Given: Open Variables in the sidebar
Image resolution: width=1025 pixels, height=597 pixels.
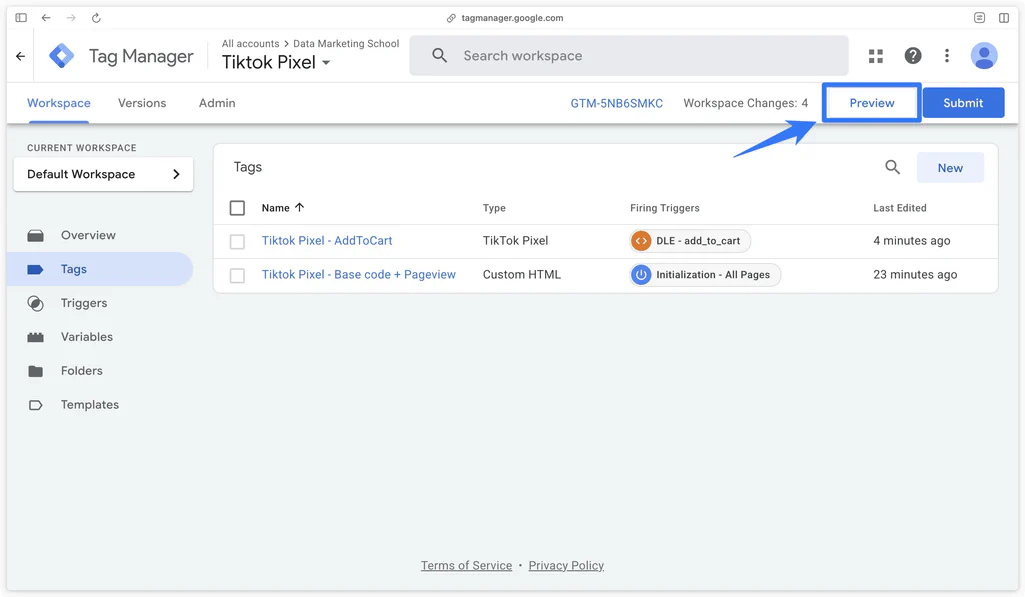Looking at the screenshot, I should (87, 337).
